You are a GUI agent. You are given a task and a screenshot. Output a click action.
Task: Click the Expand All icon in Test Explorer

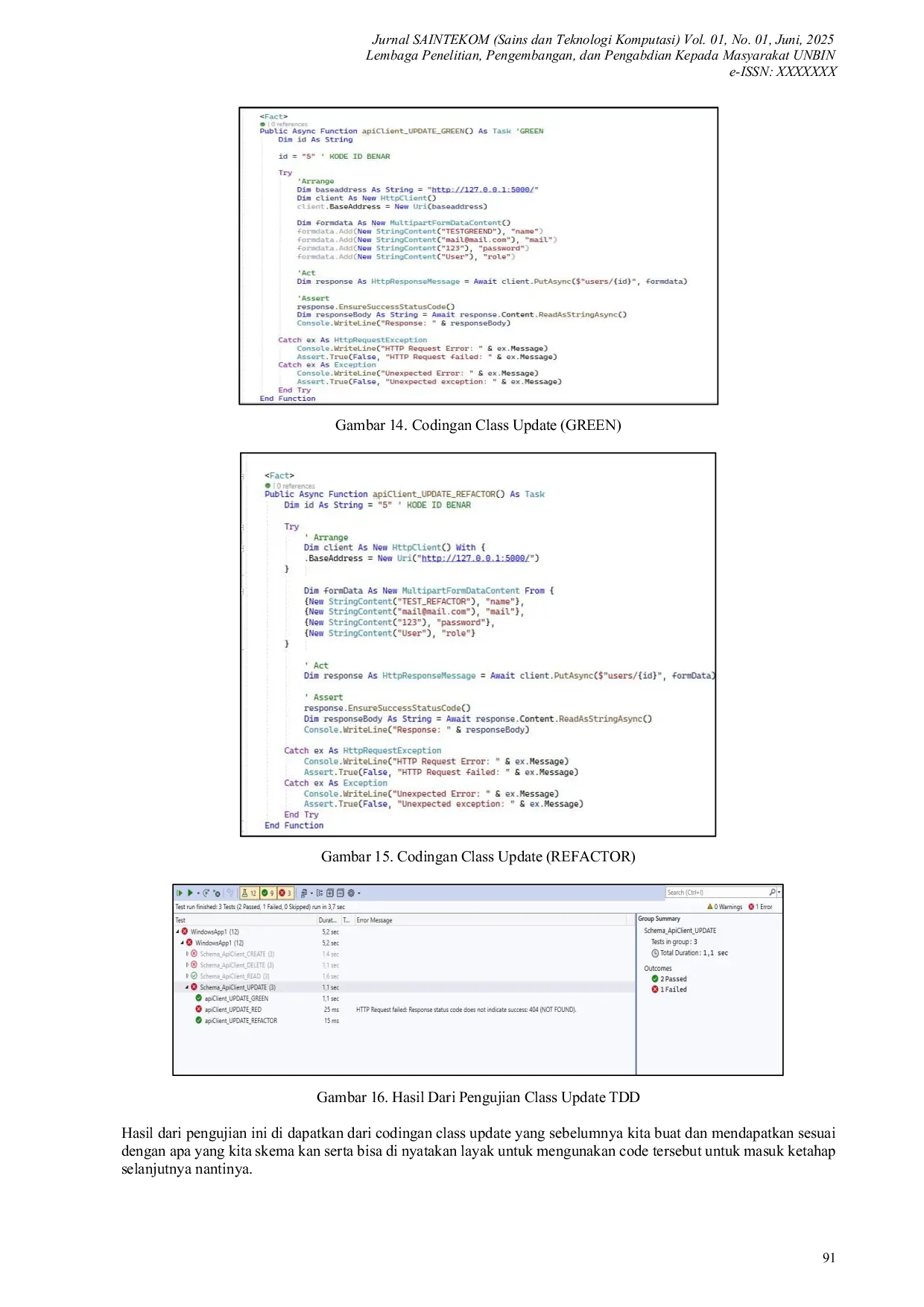click(329, 893)
